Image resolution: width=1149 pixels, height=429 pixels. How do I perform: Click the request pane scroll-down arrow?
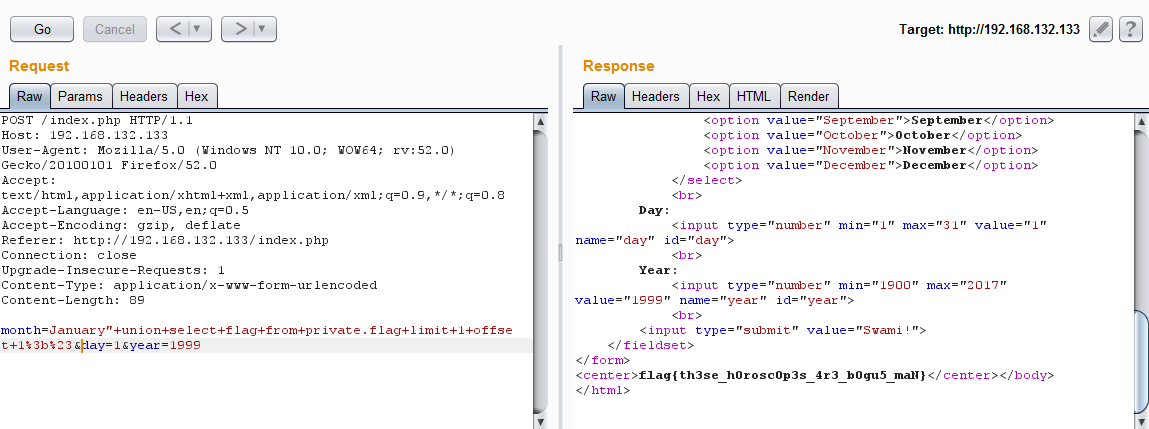tap(541, 422)
